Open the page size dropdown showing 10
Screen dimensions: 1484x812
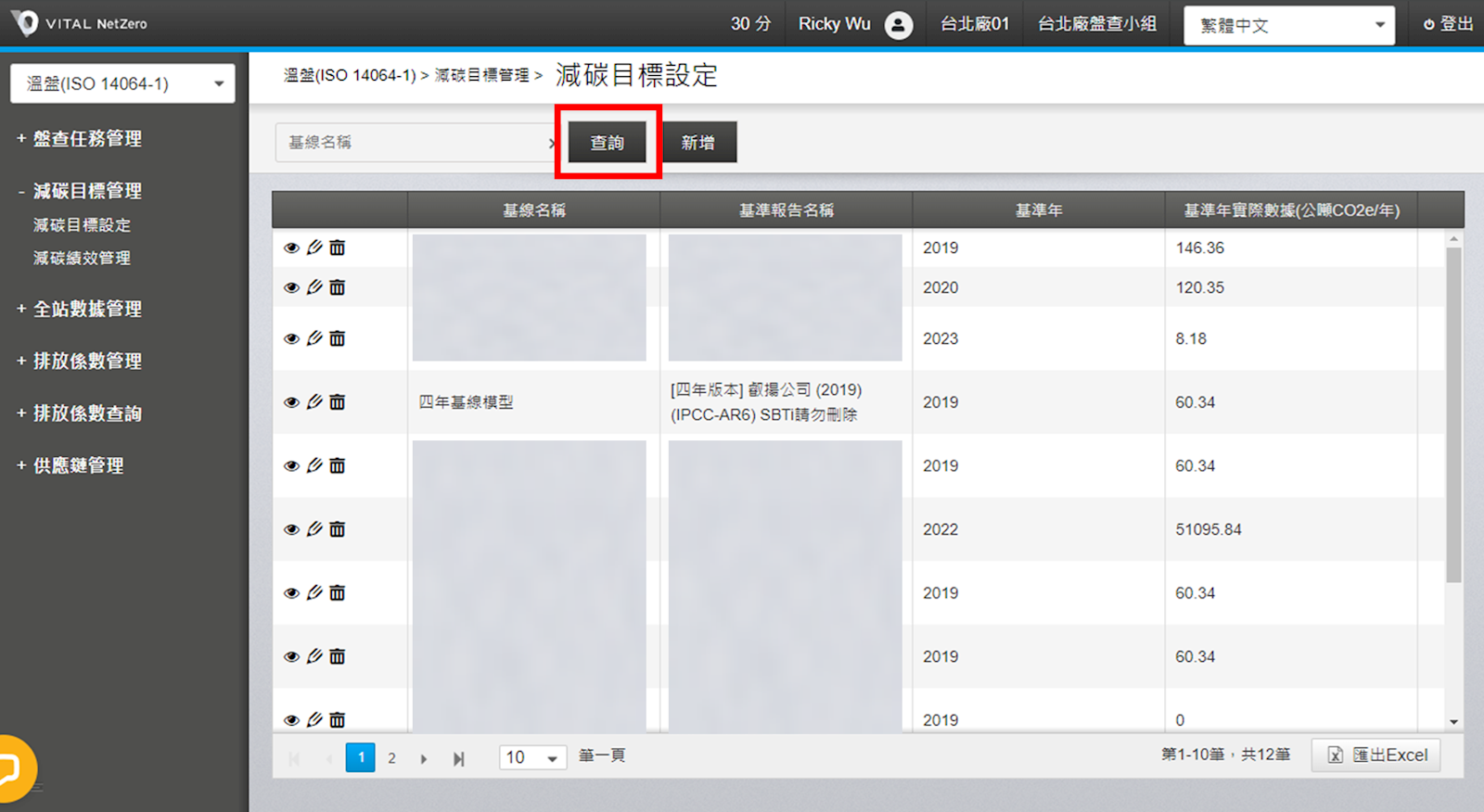click(532, 757)
